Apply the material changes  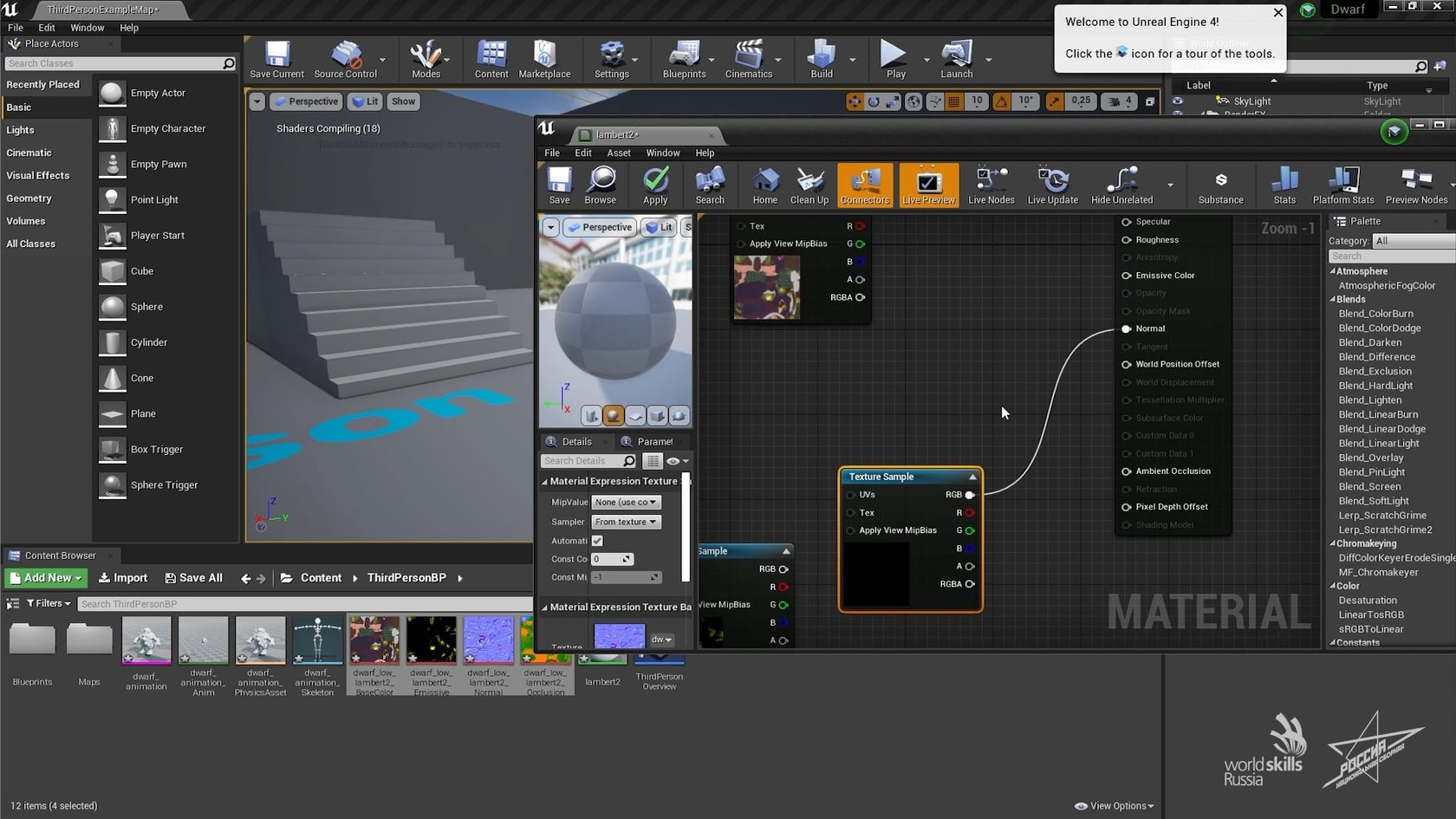tap(655, 185)
